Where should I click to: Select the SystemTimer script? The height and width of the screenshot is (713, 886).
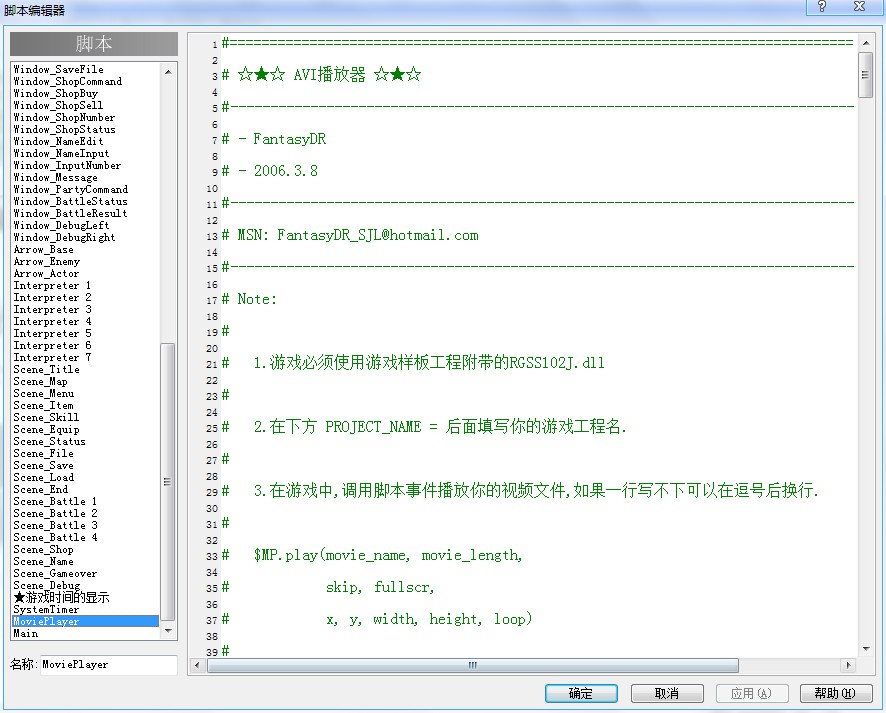tap(85, 610)
